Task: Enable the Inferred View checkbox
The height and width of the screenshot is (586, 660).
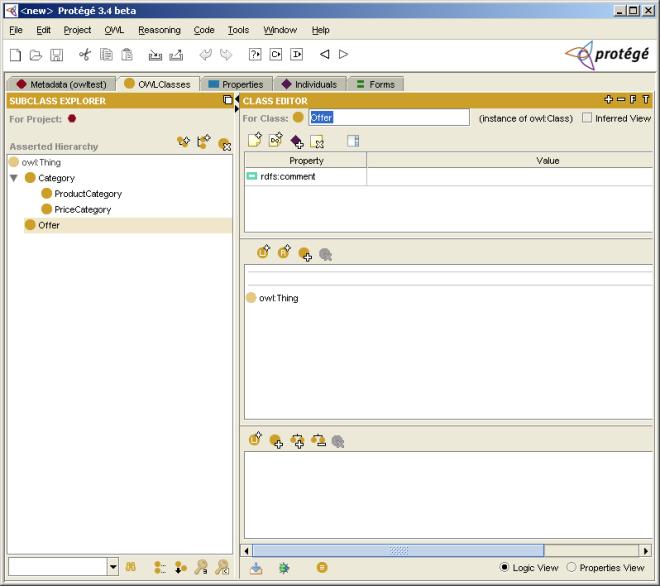Action: tap(587, 117)
